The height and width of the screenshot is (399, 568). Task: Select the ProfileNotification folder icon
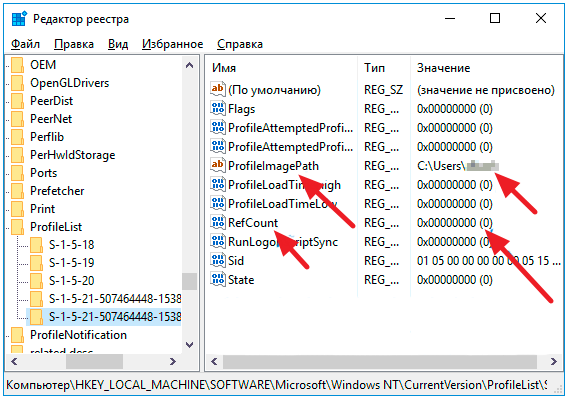(17, 335)
